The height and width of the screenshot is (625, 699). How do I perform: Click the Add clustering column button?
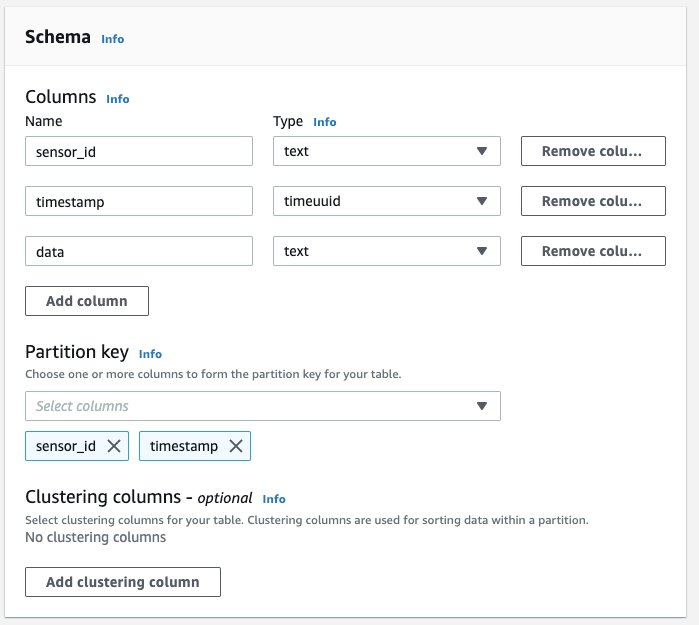click(x=123, y=582)
